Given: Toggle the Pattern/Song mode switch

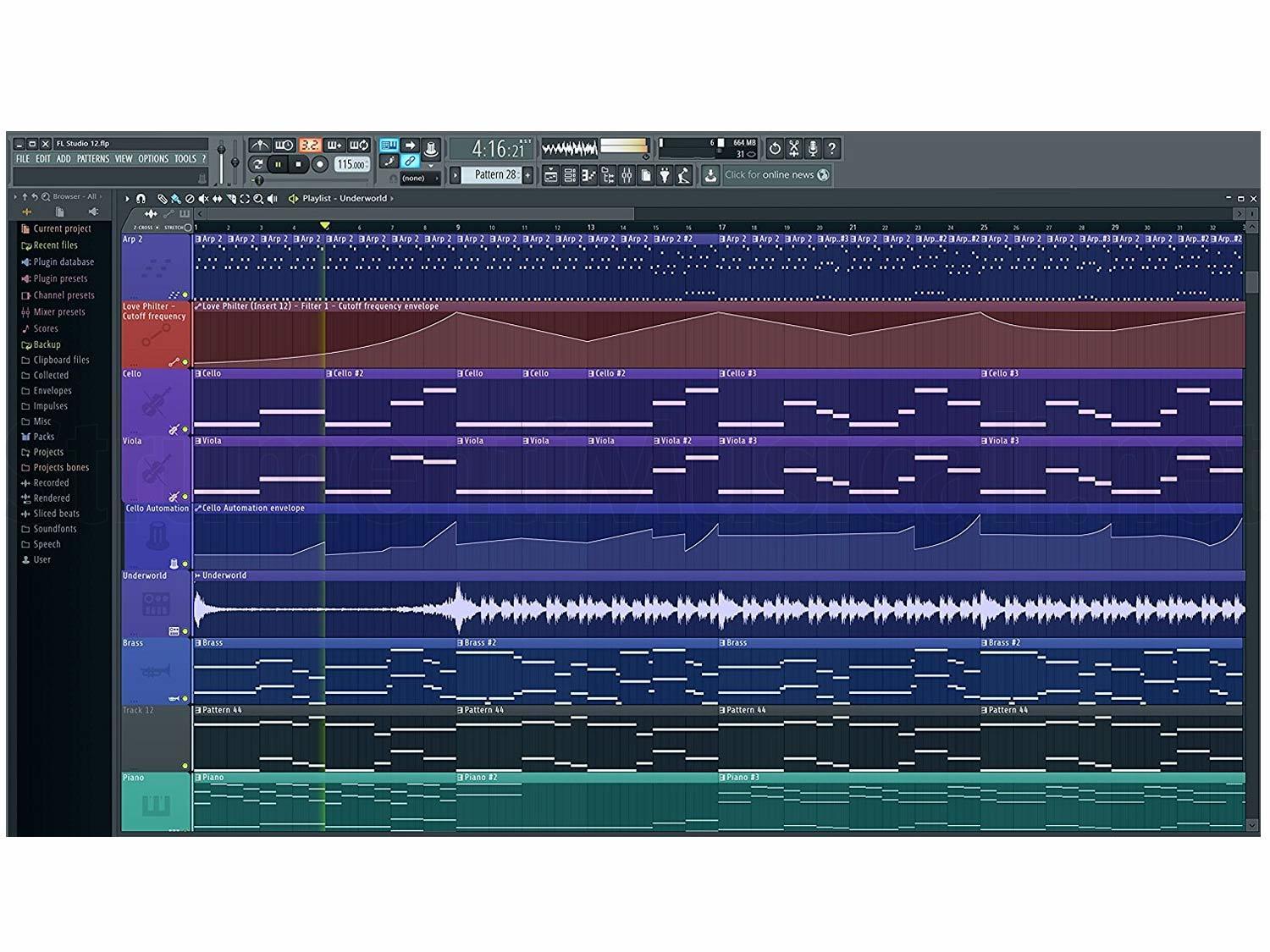Looking at the screenshot, I should [x=258, y=165].
